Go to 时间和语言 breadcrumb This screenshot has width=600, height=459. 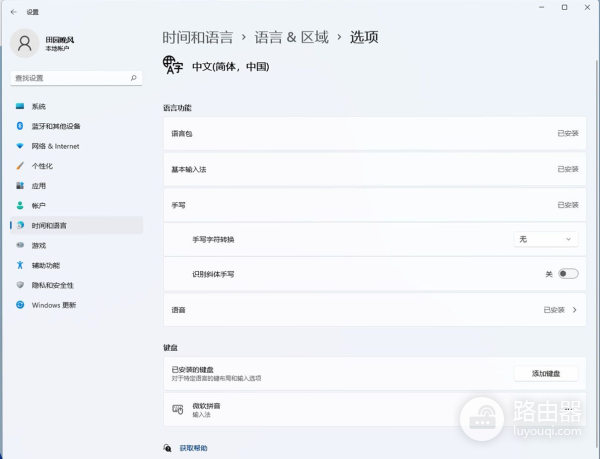click(197, 37)
